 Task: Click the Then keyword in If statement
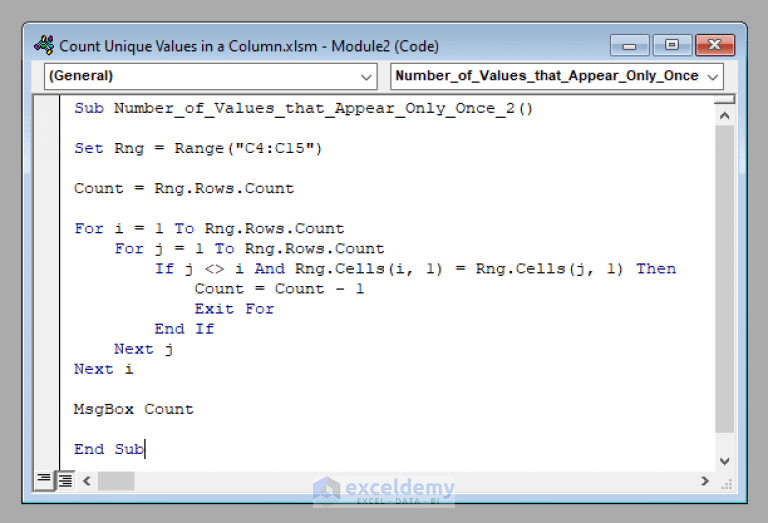coord(656,269)
